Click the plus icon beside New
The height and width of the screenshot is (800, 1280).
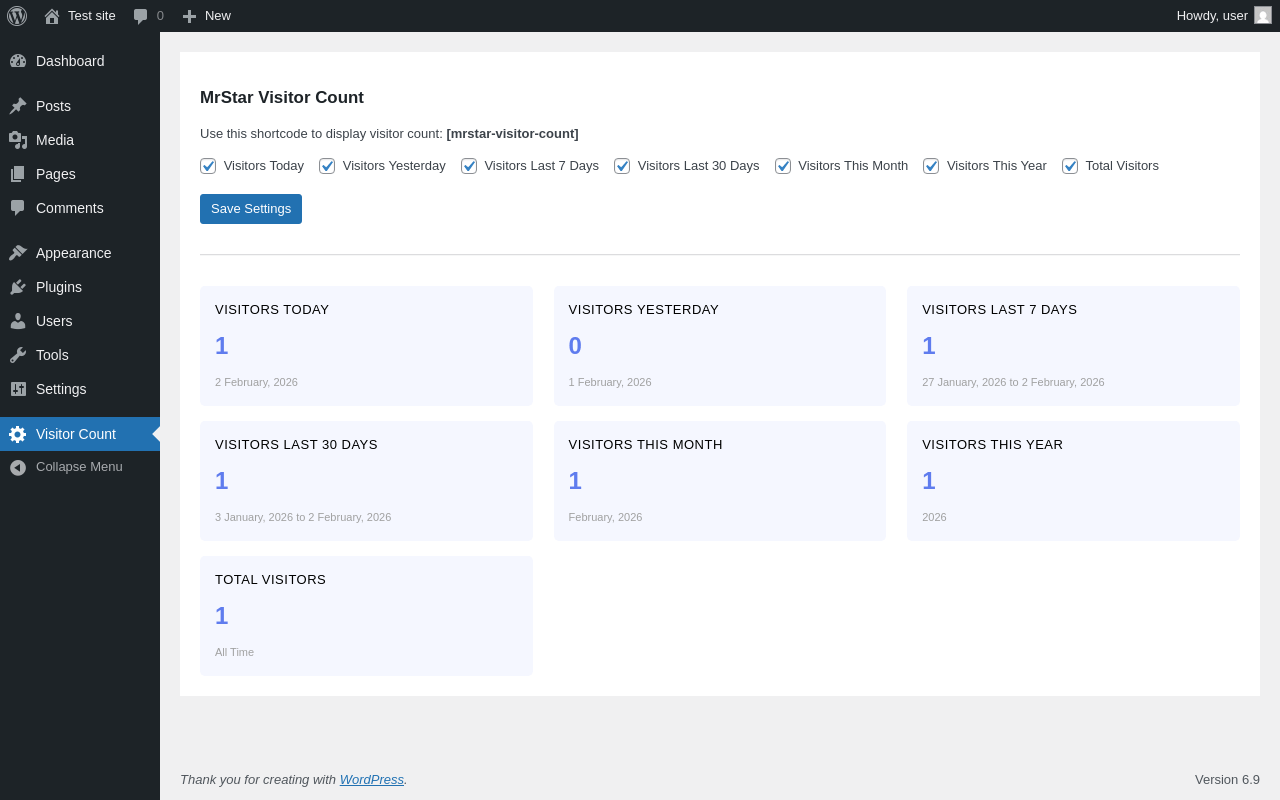[189, 16]
